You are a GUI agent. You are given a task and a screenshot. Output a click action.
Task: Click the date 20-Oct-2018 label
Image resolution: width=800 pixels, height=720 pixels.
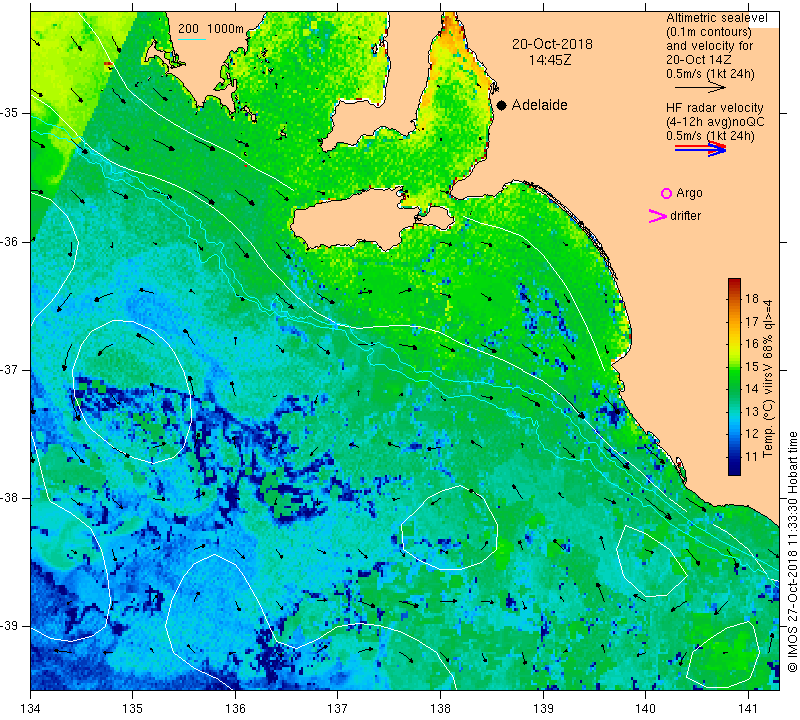(x=552, y=44)
